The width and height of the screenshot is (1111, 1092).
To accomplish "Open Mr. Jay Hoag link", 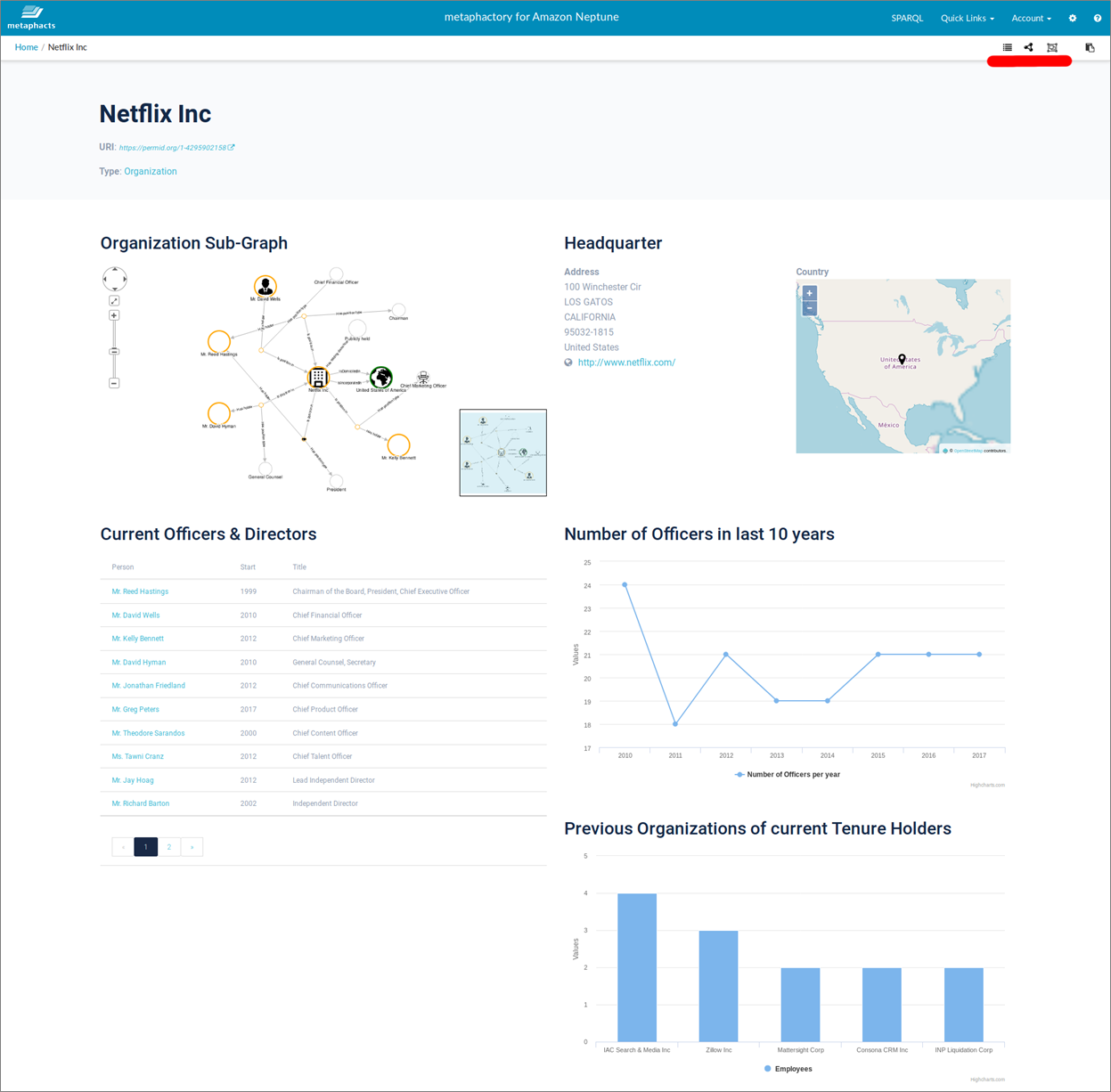I will pos(133,780).
